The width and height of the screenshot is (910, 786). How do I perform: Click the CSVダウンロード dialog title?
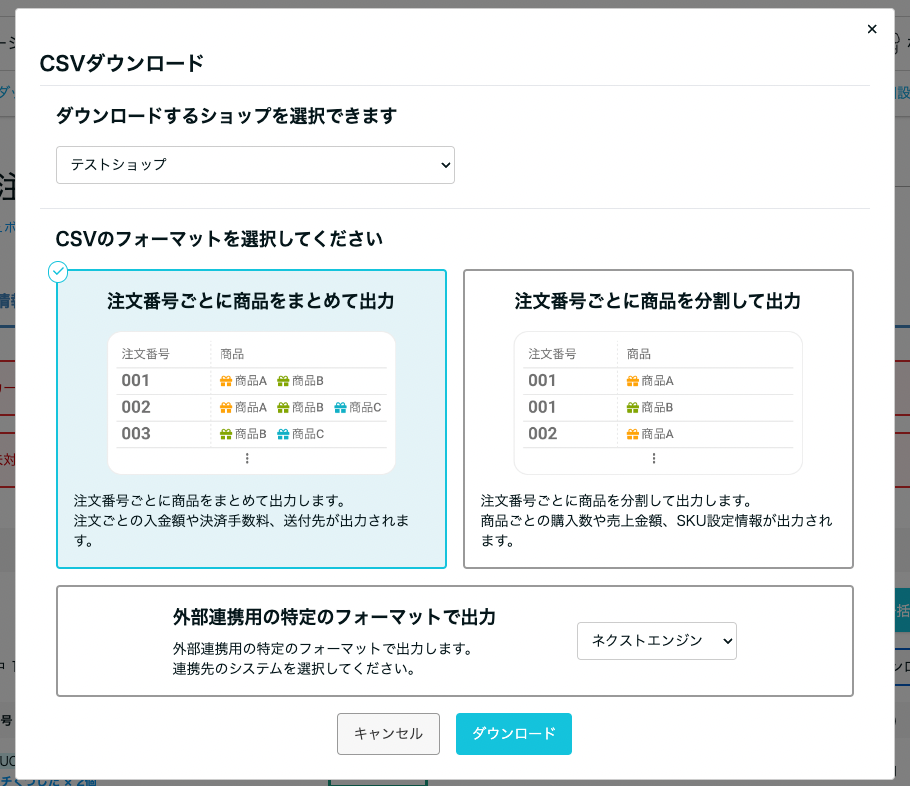[x=122, y=63]
